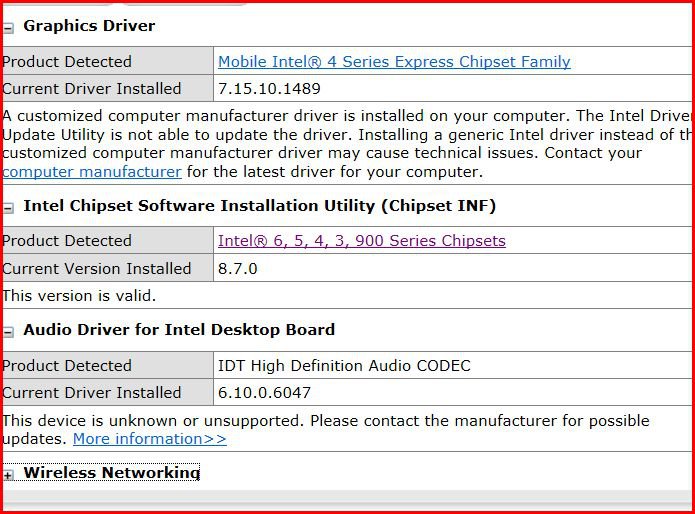Collapse the Graphics Driver section minus icon
Screen dimensions: 695x514
click(x=8, y=28)
